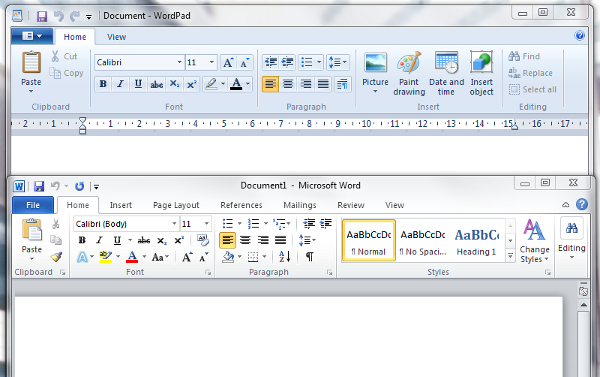Click Change Styles button in Word
Screen dimensions: 600x377
click(x=535, y=241)
